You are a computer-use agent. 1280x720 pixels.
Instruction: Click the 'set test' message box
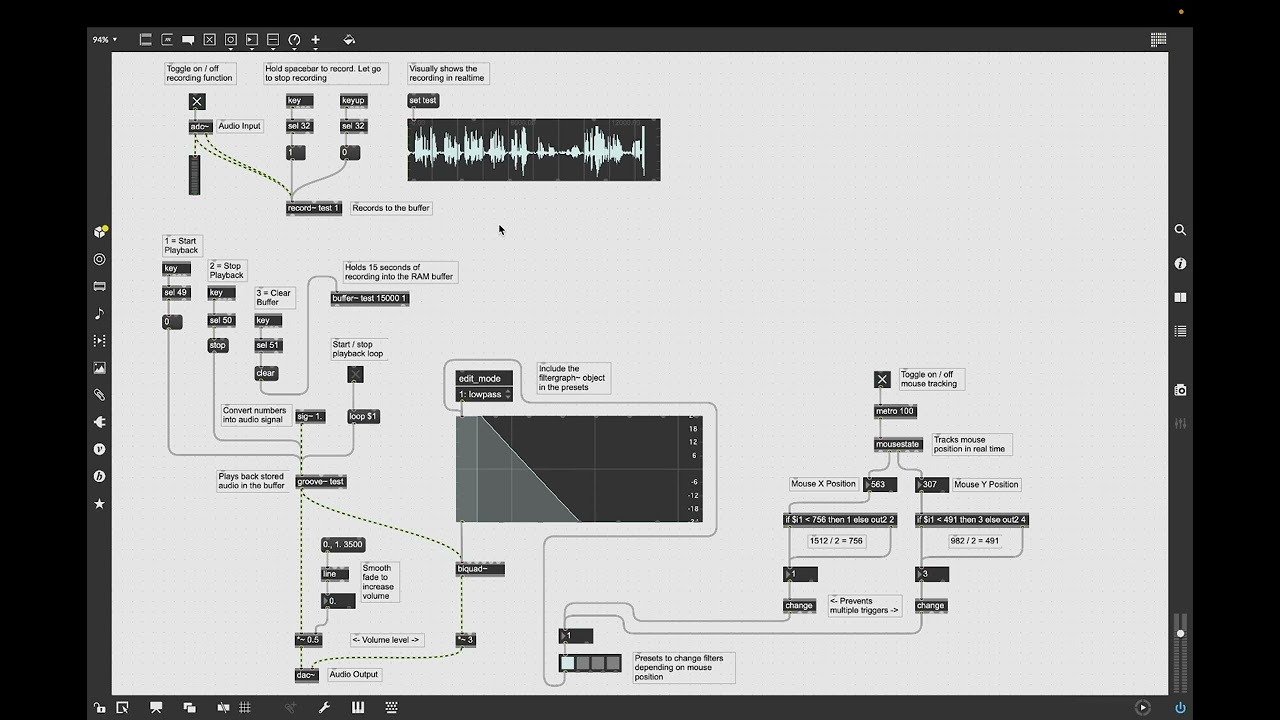(x=423, y=100)
